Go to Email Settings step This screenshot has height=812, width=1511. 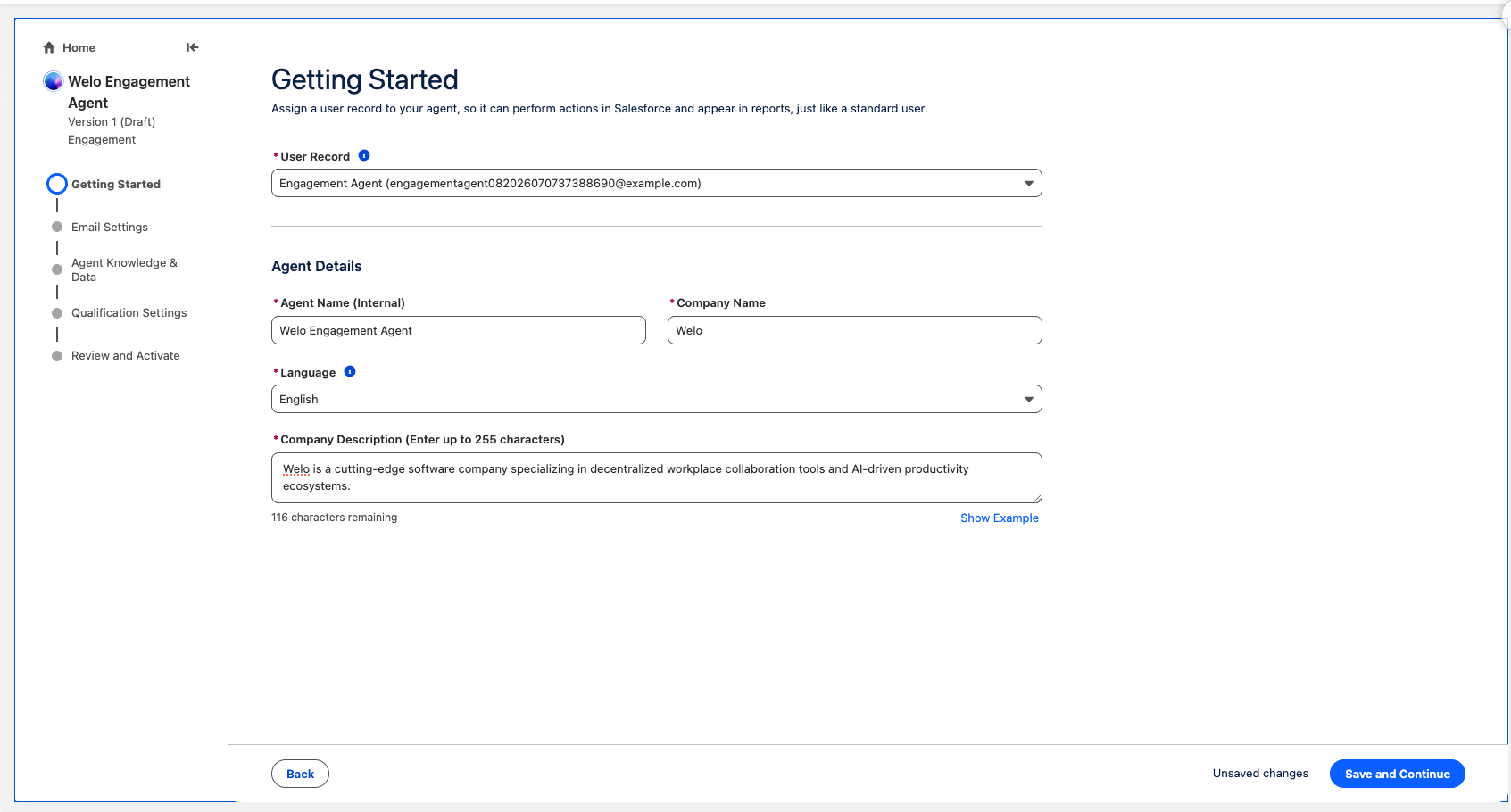coord(110,227)
